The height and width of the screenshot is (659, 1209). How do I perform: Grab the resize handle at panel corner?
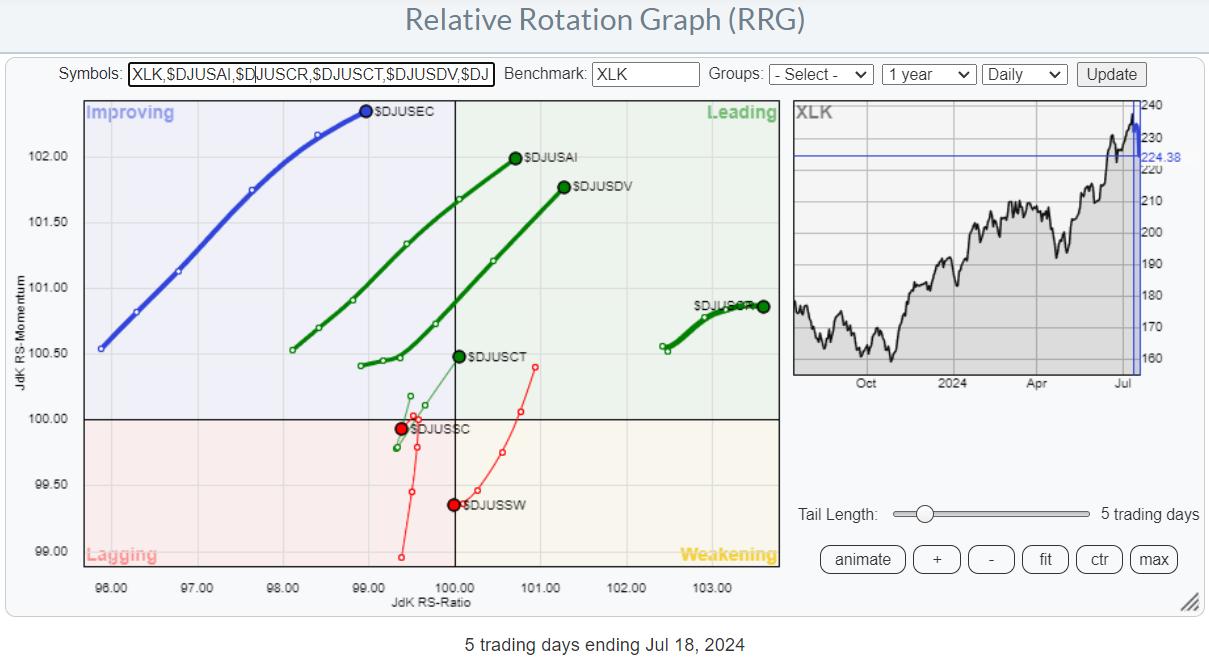coord(1189,602)
